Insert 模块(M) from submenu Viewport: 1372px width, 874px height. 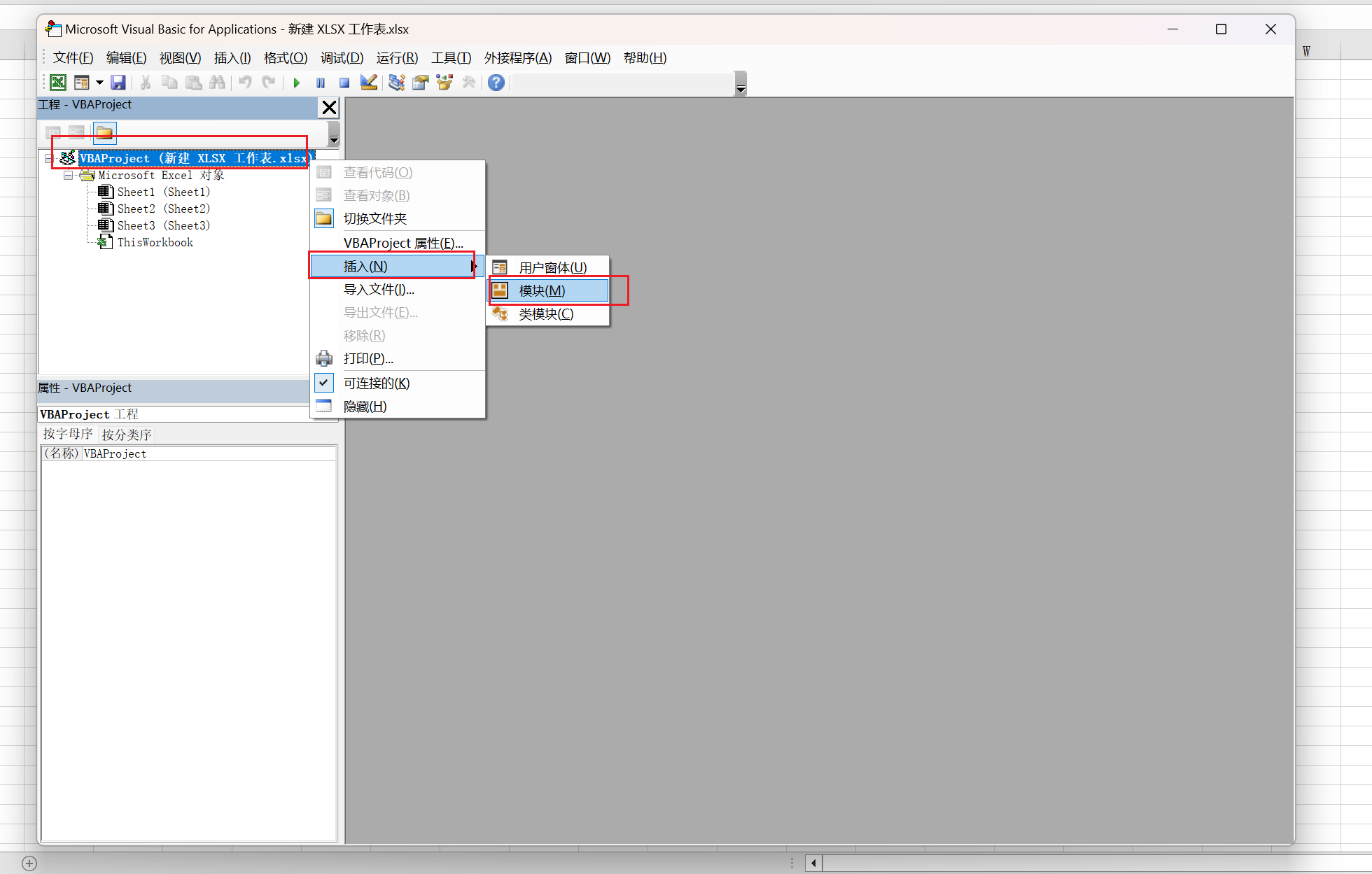(x=548, y=290)
